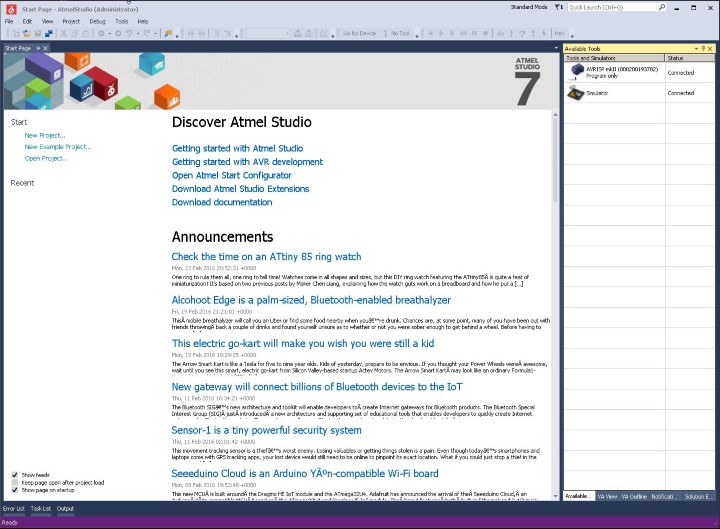Switch to the Solution Explorer tab
Image resolution: width=720 pixels, height=529 pixels.
pos(697,496)
